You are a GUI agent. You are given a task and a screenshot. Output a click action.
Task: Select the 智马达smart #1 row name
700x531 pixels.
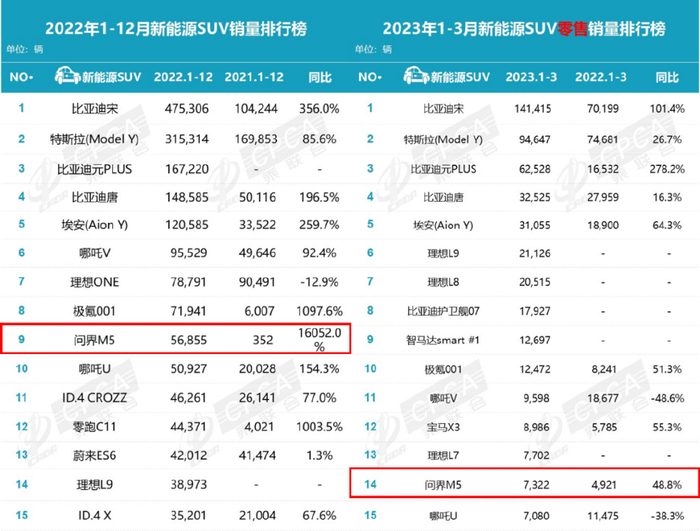click(442, 340)
